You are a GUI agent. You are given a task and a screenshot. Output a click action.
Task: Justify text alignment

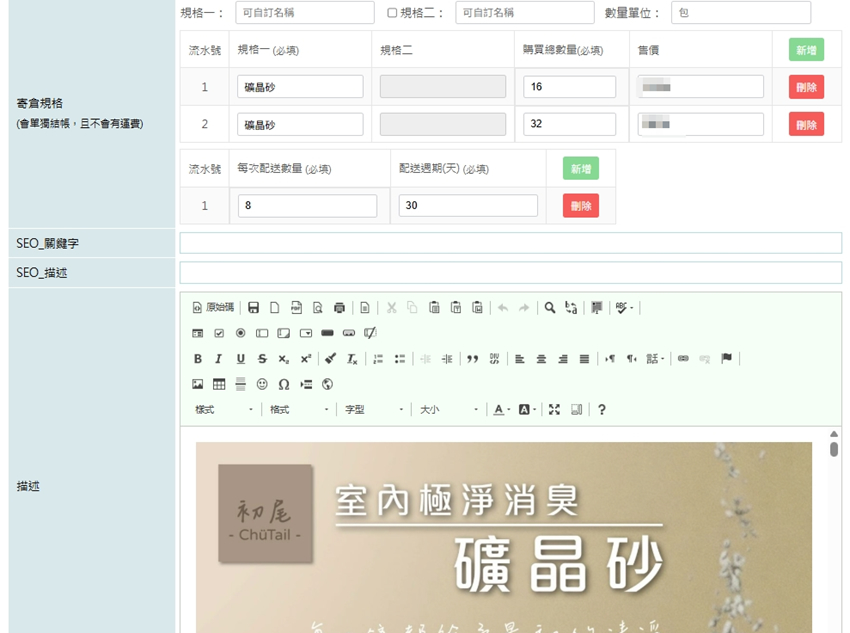tap(584, 359)
